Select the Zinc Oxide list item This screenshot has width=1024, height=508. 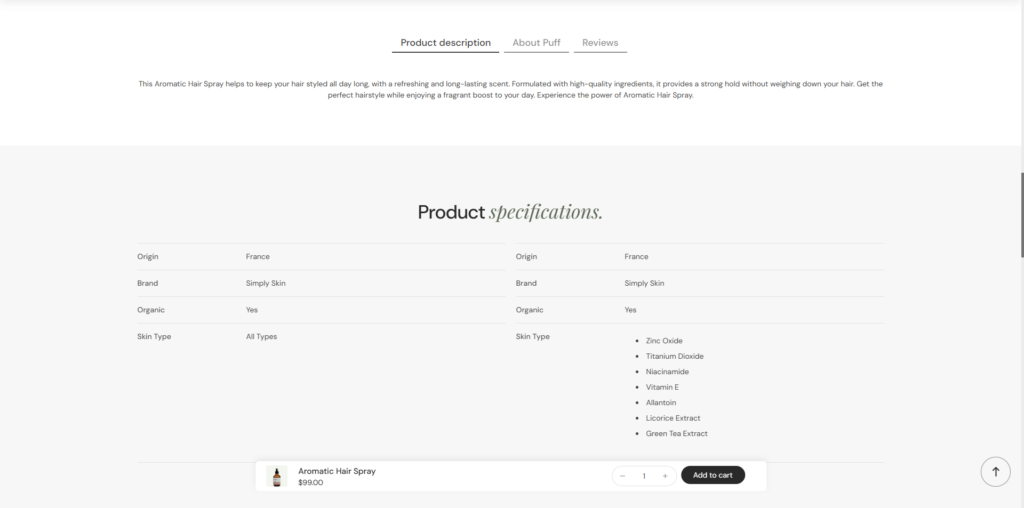coord(664,341)
